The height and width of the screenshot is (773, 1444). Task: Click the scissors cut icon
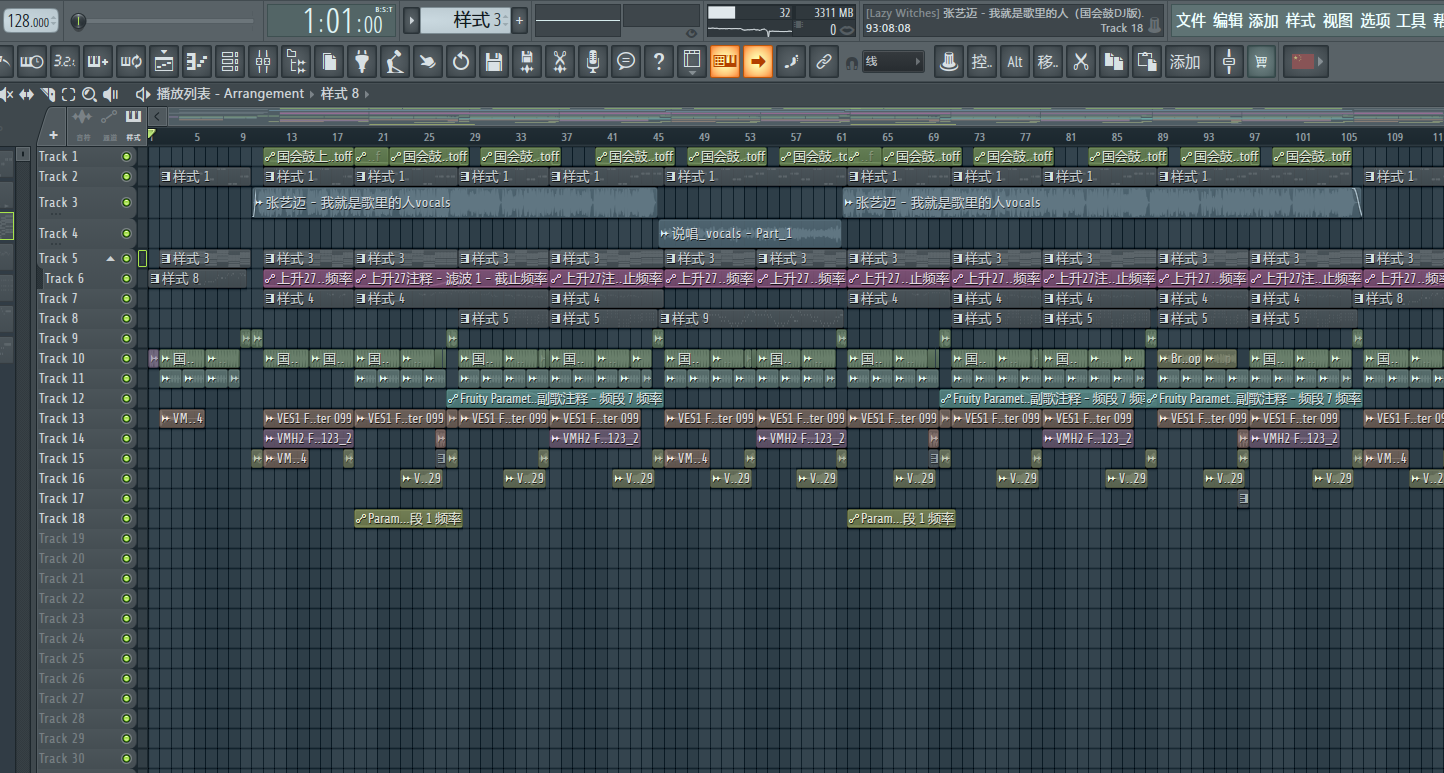click(x=1080, y=62)
